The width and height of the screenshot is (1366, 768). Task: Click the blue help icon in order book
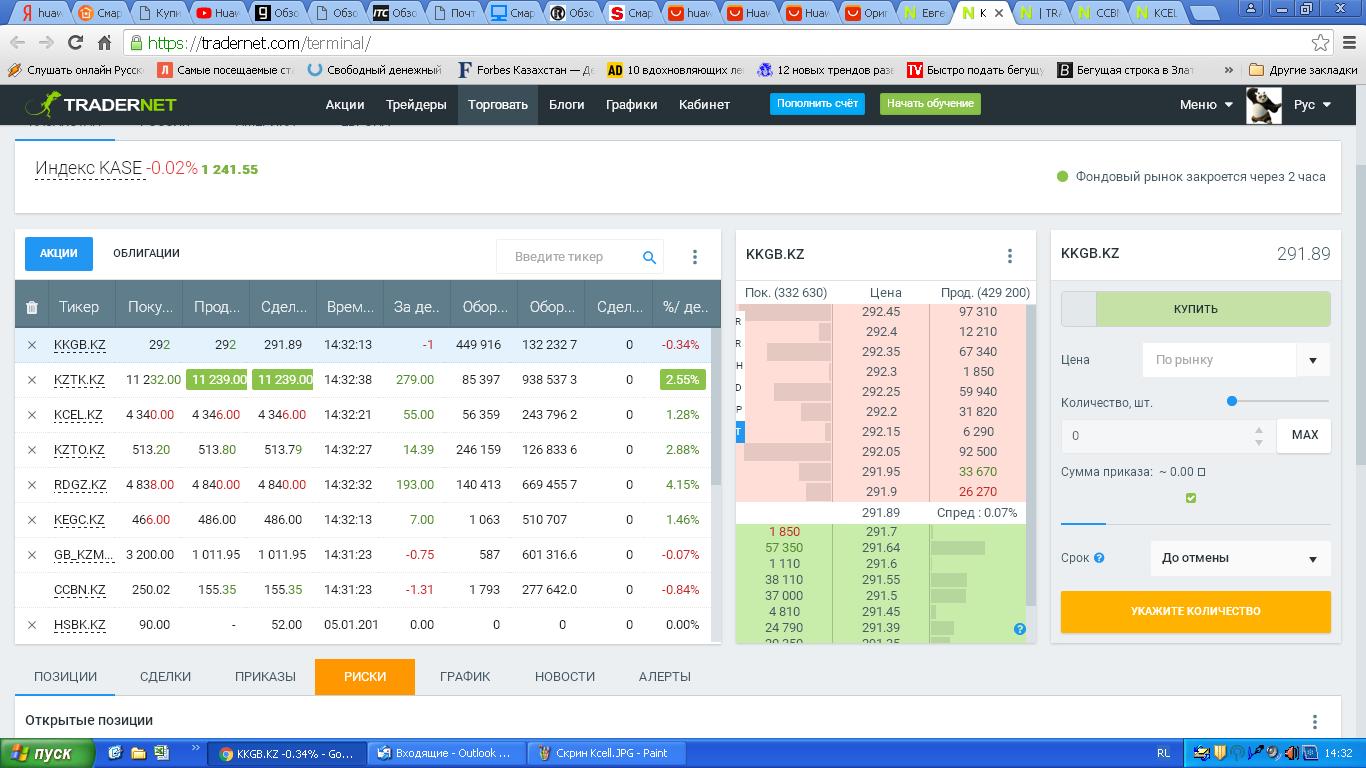[1019, 629]
